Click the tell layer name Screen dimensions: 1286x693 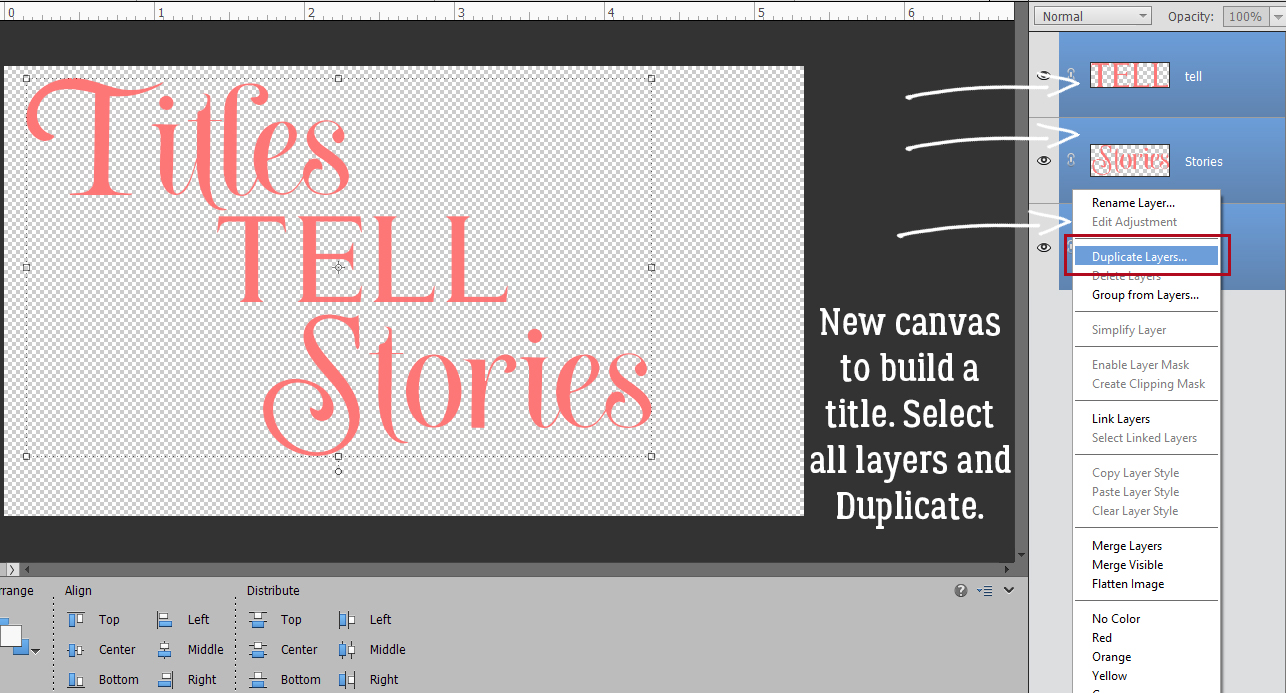click(x=1193, y=76)
